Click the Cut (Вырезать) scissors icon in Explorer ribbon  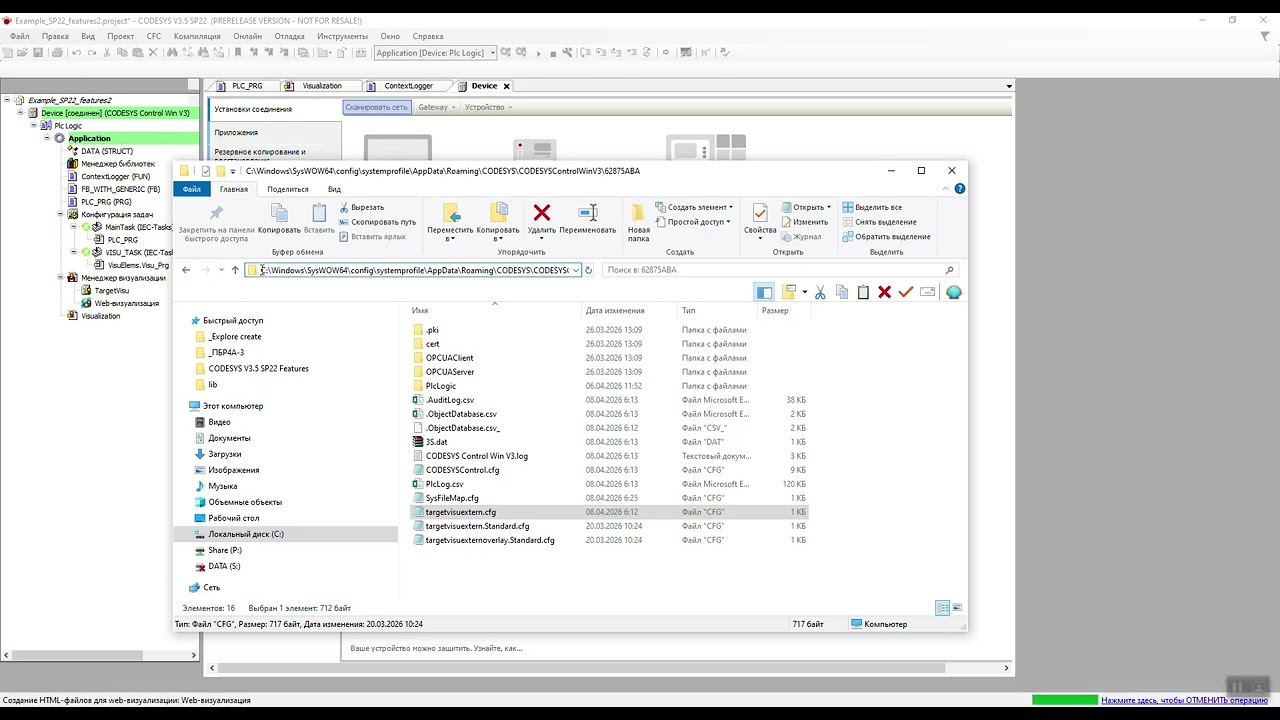[x=344, y=207]
